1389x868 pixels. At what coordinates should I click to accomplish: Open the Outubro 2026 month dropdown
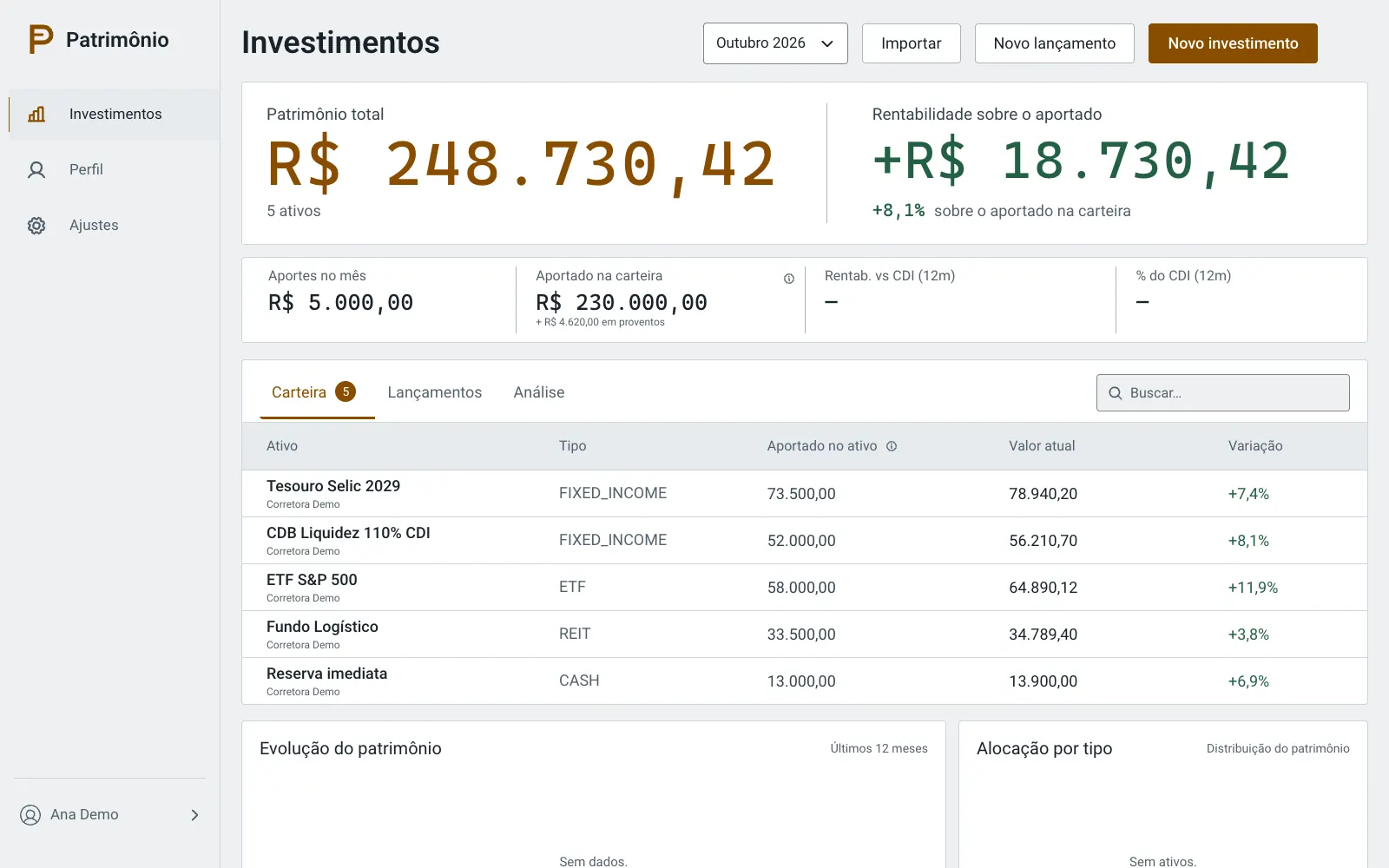click(x=775, y=43)
